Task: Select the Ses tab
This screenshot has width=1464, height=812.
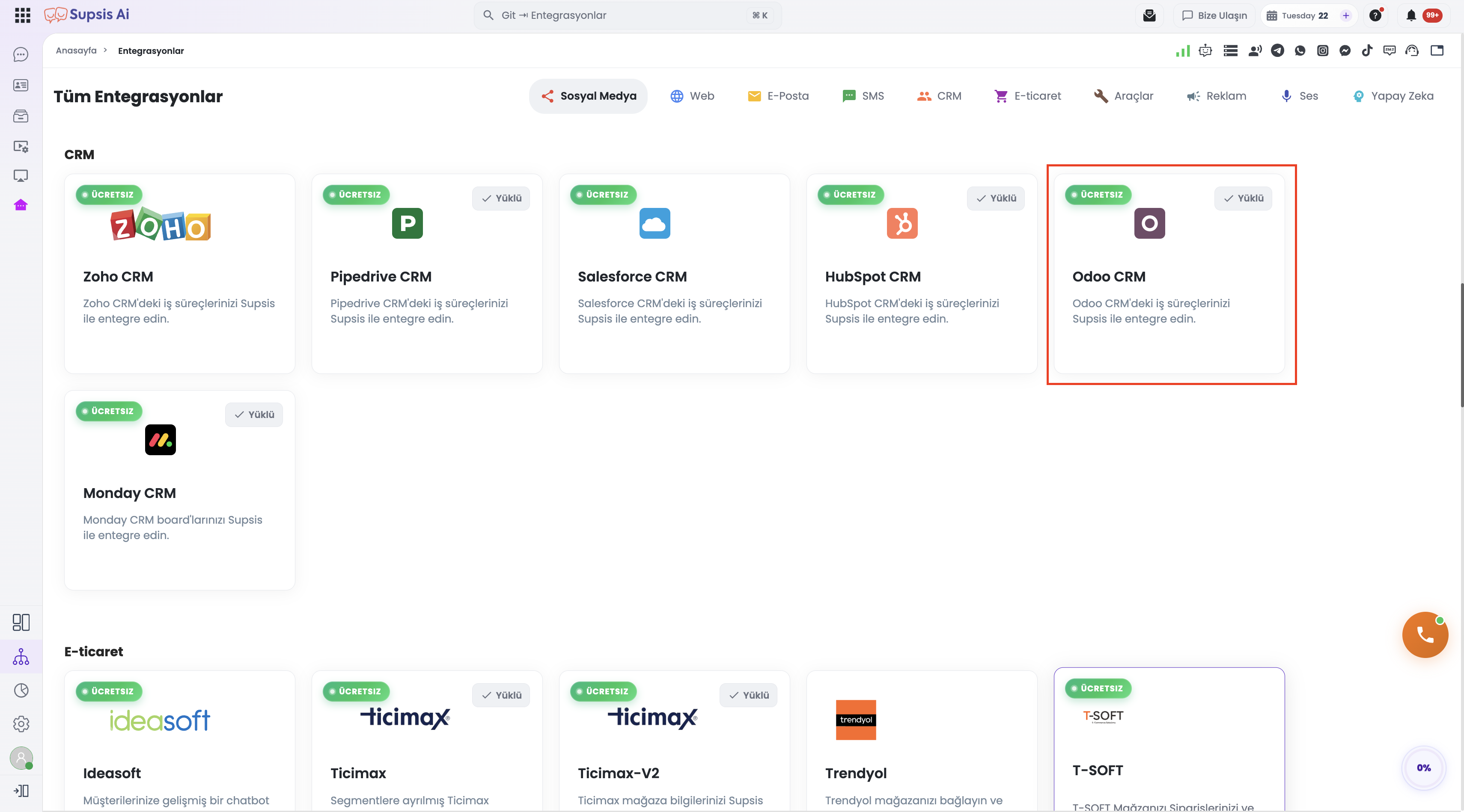Action: tap(1299, 96)
